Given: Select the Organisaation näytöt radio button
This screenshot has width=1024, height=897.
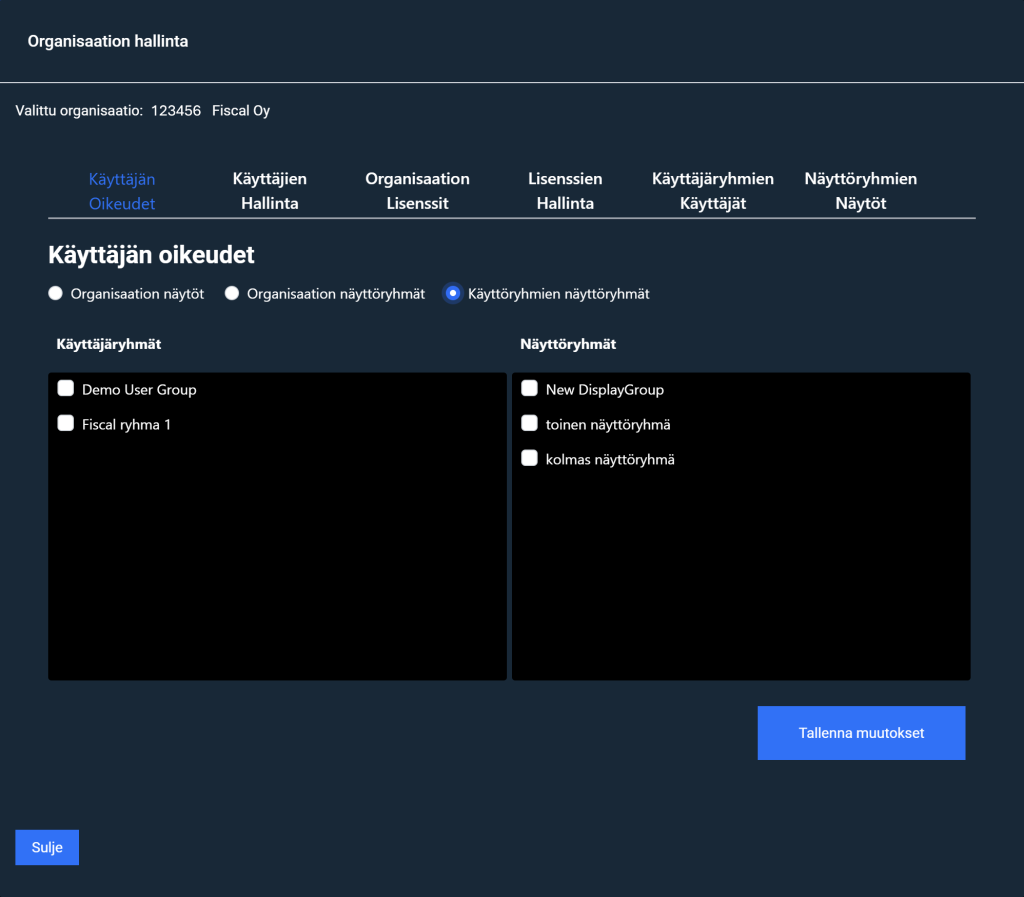Looking at the screenshot, I should (56, 294).
